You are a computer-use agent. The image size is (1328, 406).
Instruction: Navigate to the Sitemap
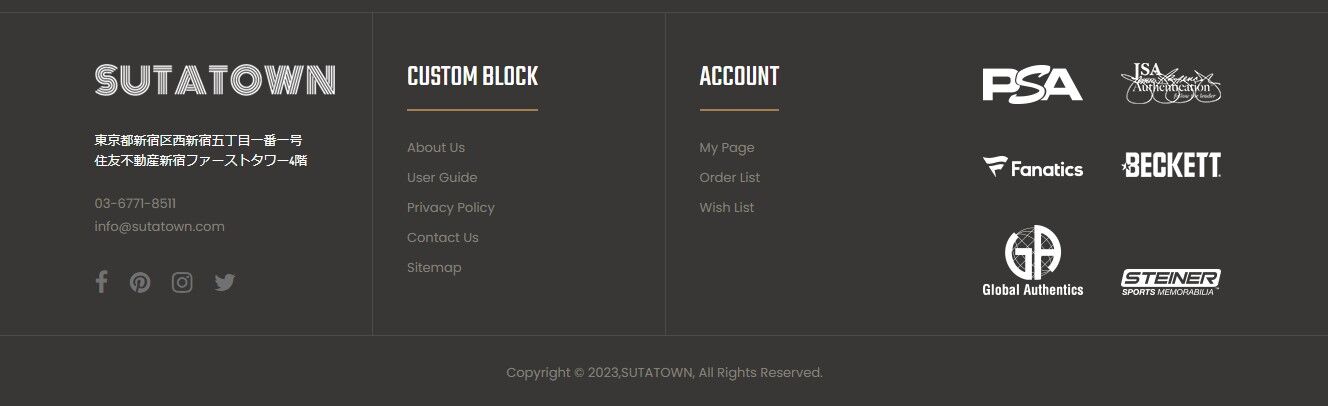click(x=434, y=268)
